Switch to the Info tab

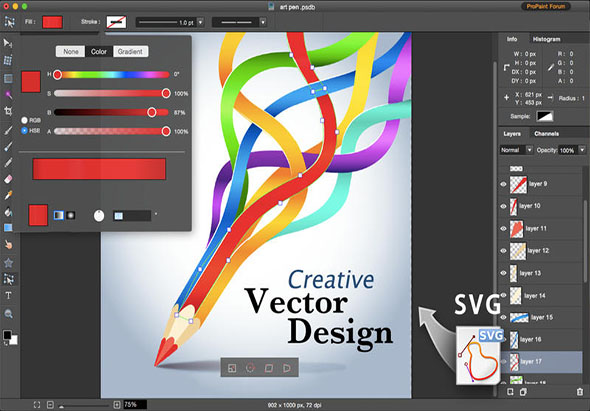(512, 39)
